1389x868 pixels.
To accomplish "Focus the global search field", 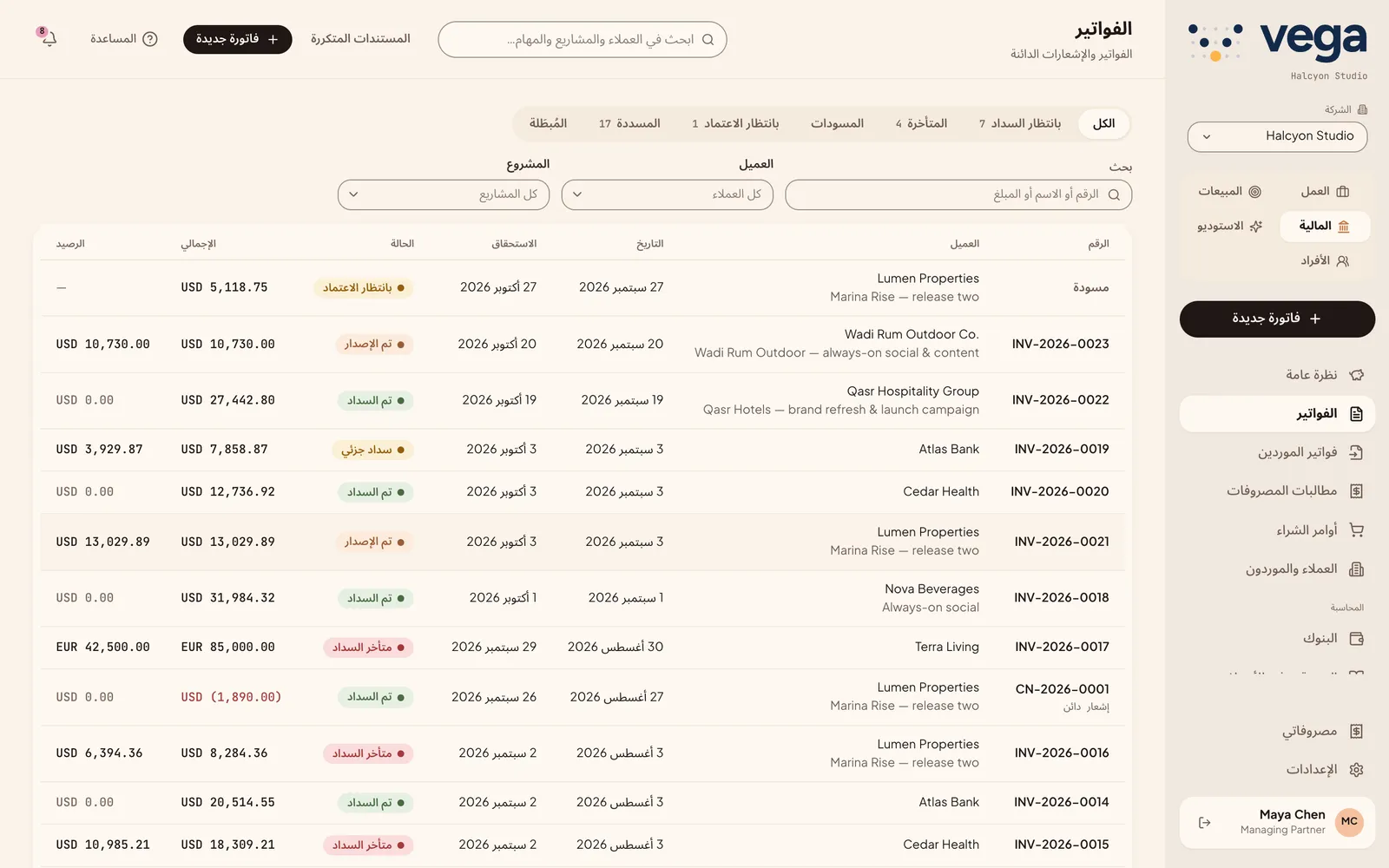I will [x=582, y=40].
